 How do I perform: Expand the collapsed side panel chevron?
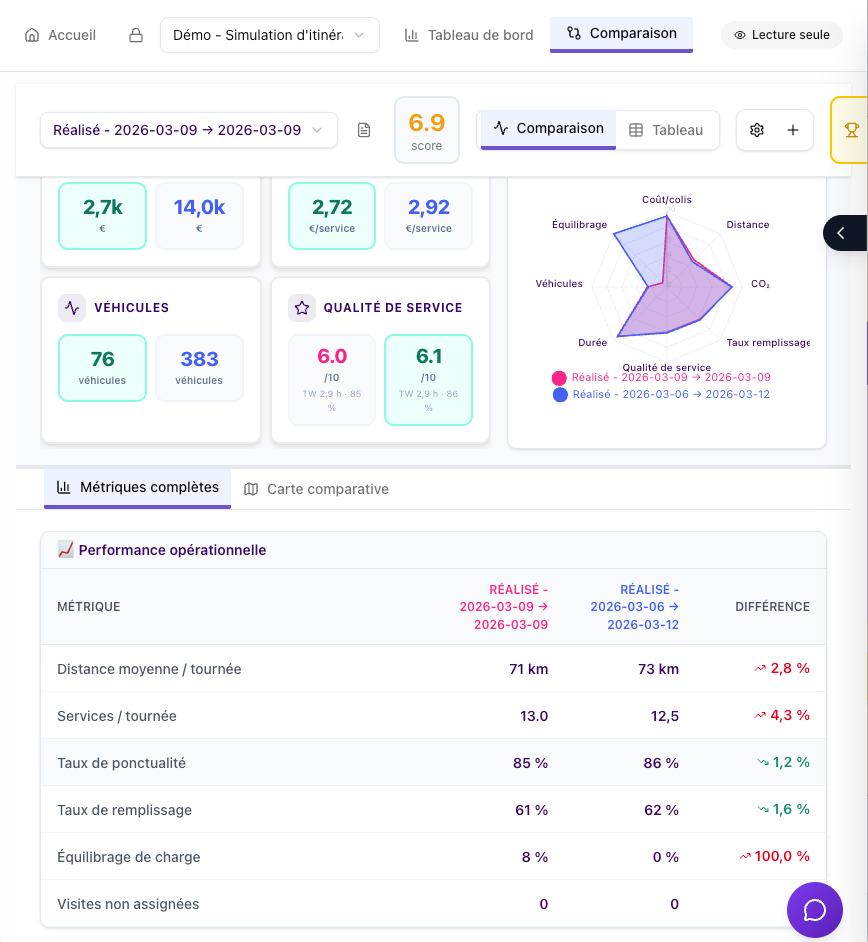coord(841,233)
